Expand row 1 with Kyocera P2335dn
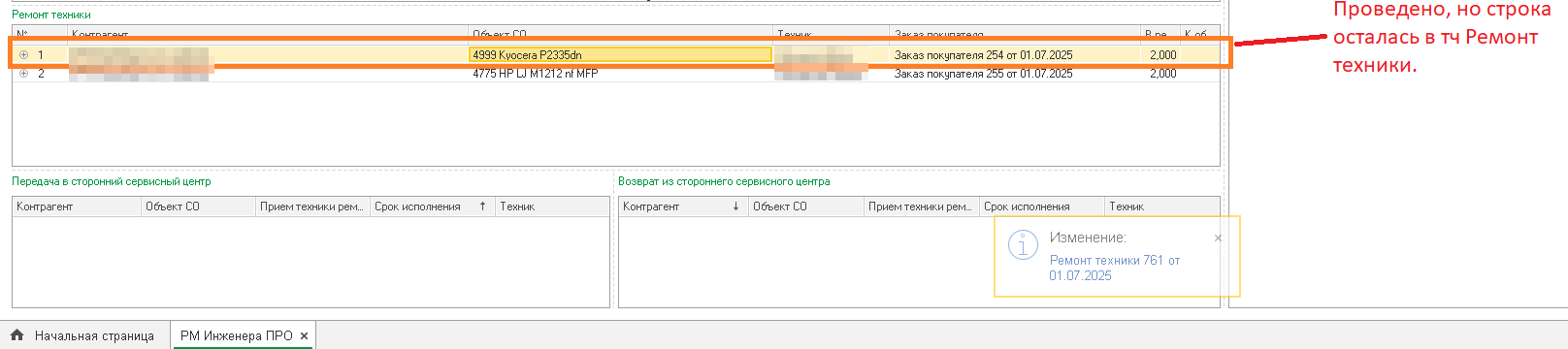This screenshot has height=349, width=1568. point(23,55)
